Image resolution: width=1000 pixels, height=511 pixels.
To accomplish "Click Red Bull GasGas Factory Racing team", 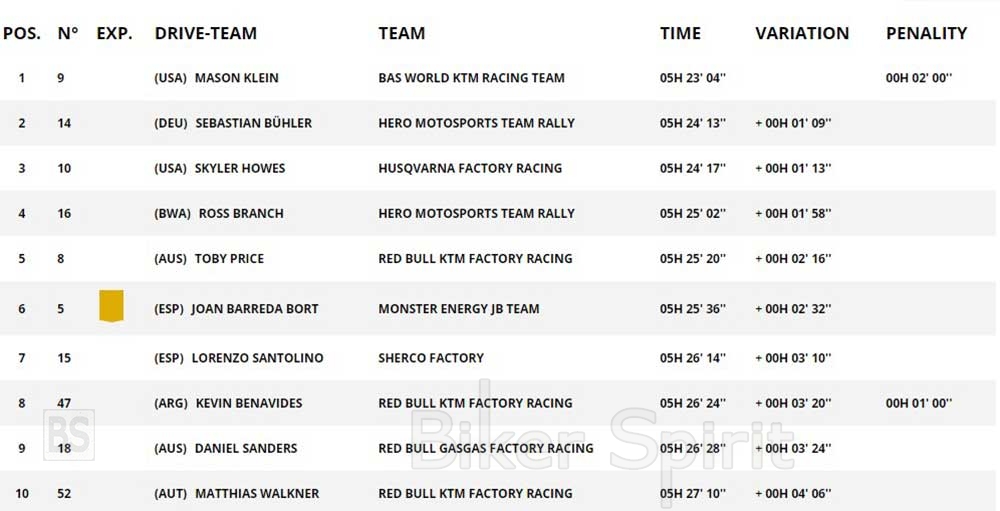I will click(x=485, y=448).
